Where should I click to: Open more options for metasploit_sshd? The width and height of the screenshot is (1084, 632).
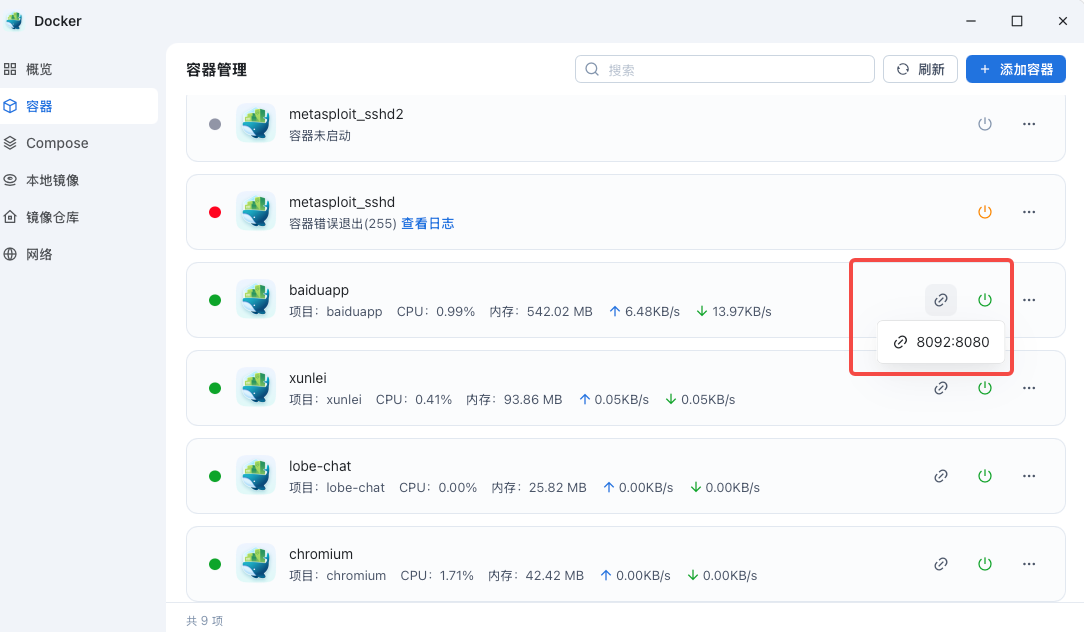click(x=1029, y=212)
